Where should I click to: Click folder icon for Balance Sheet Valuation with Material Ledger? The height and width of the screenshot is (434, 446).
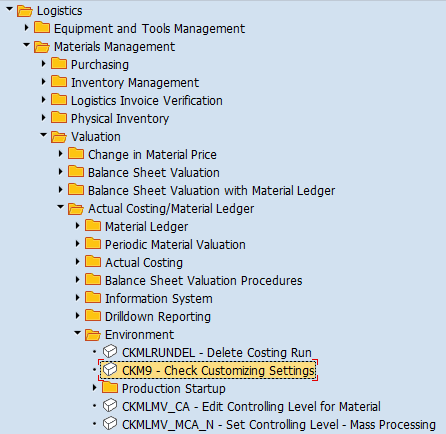76,189
